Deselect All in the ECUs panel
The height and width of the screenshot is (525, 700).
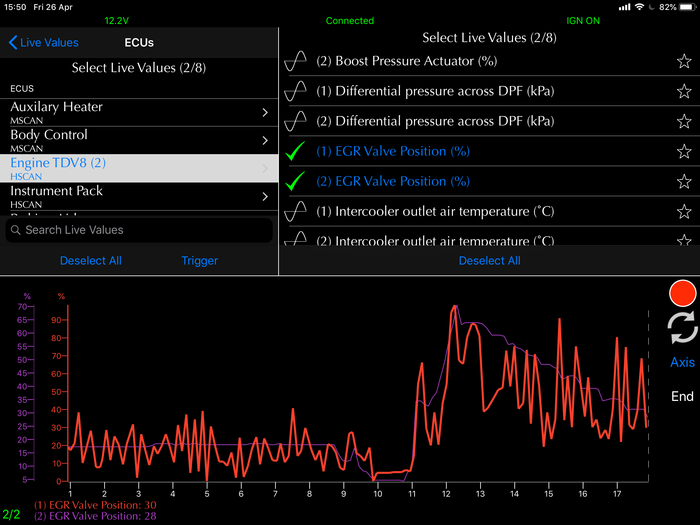point(91,261)
